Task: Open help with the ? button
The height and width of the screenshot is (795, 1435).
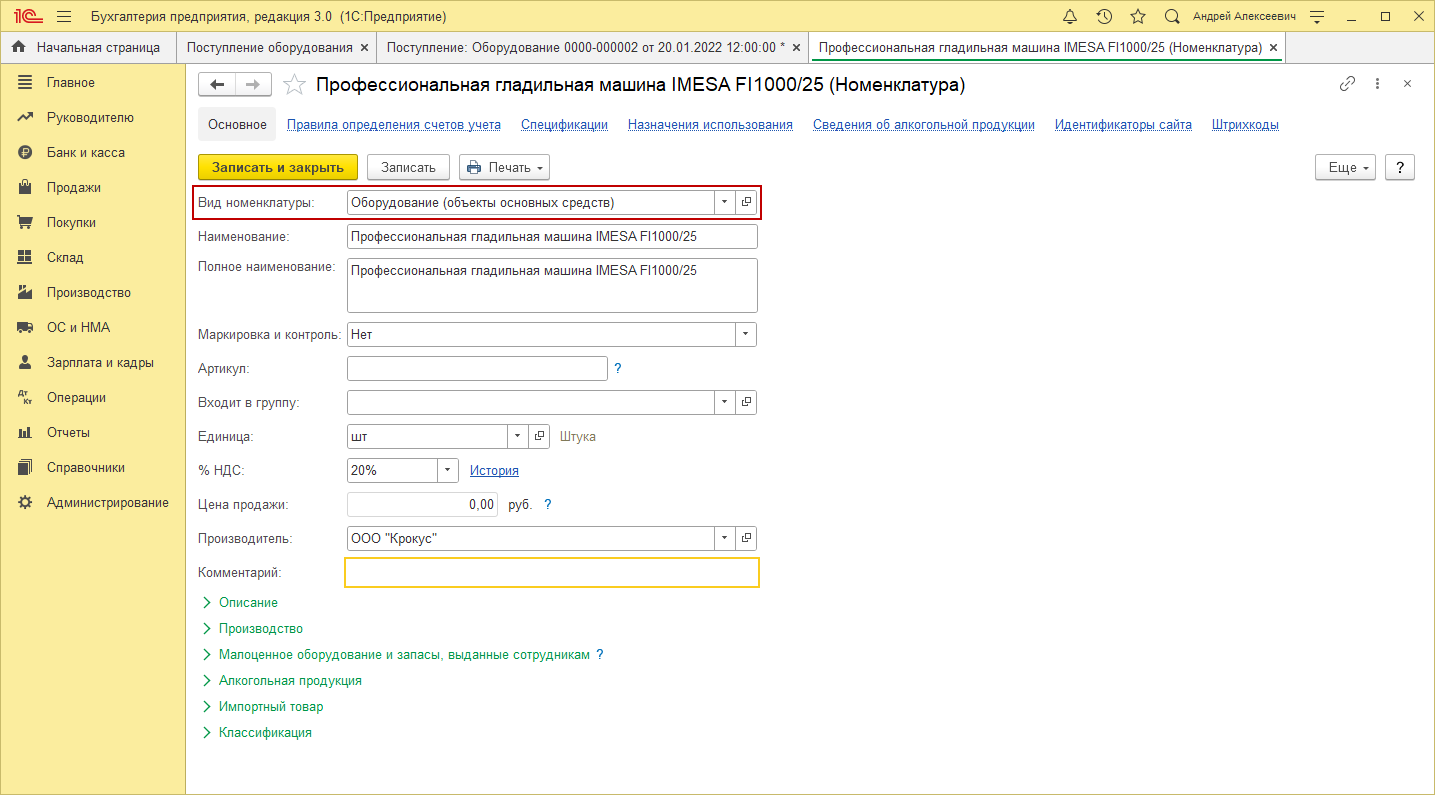Action: 1400,167
